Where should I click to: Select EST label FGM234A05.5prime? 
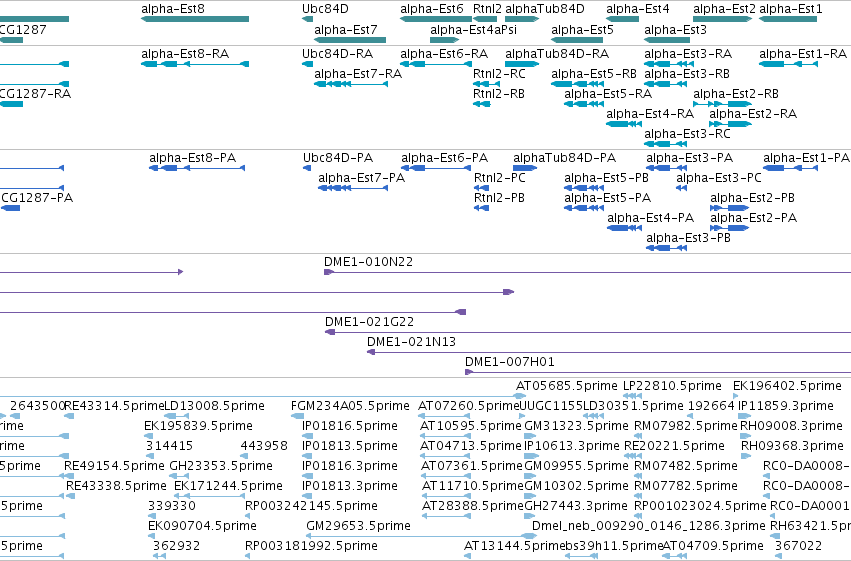click(350, 406)
